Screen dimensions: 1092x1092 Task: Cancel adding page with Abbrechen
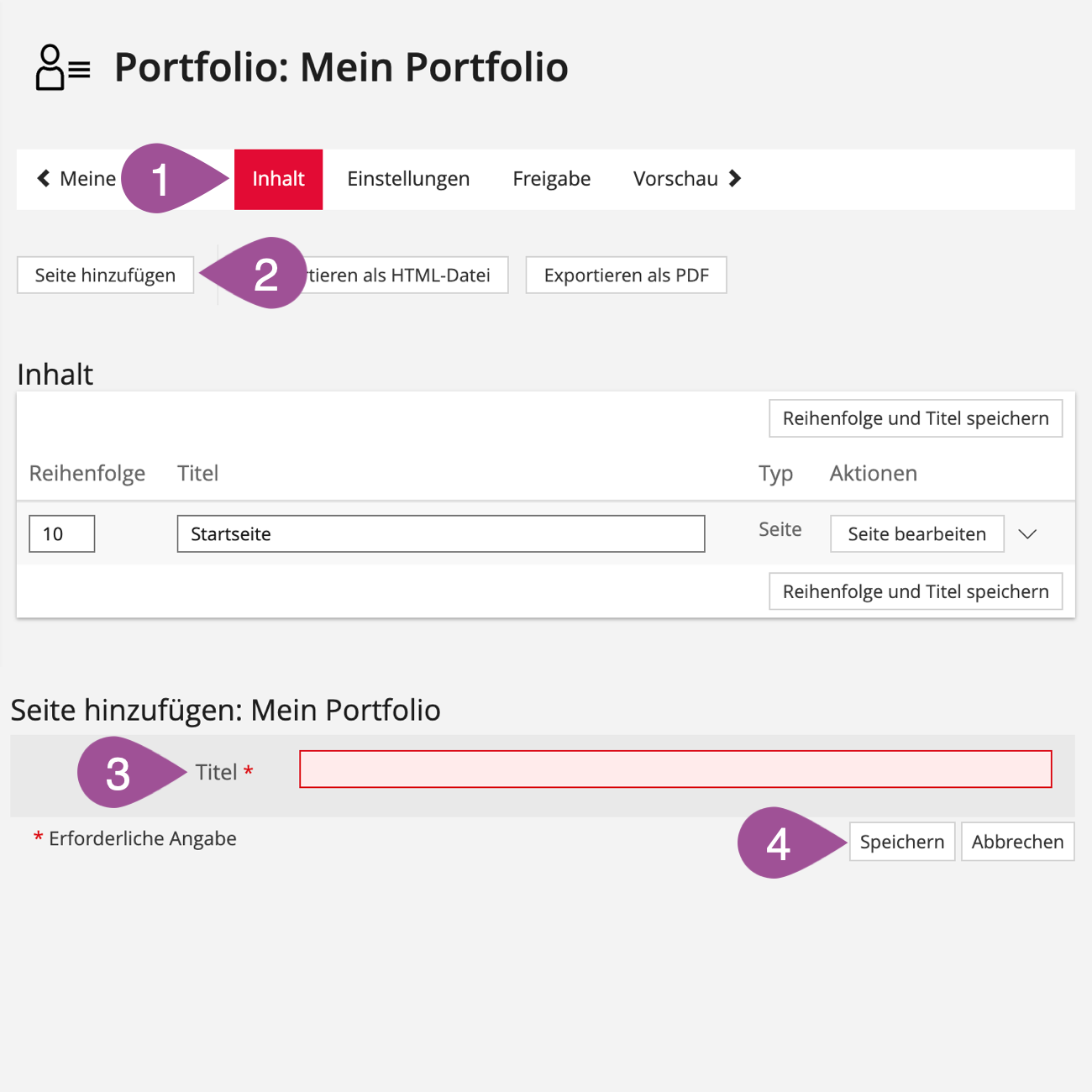point(1017,842)
